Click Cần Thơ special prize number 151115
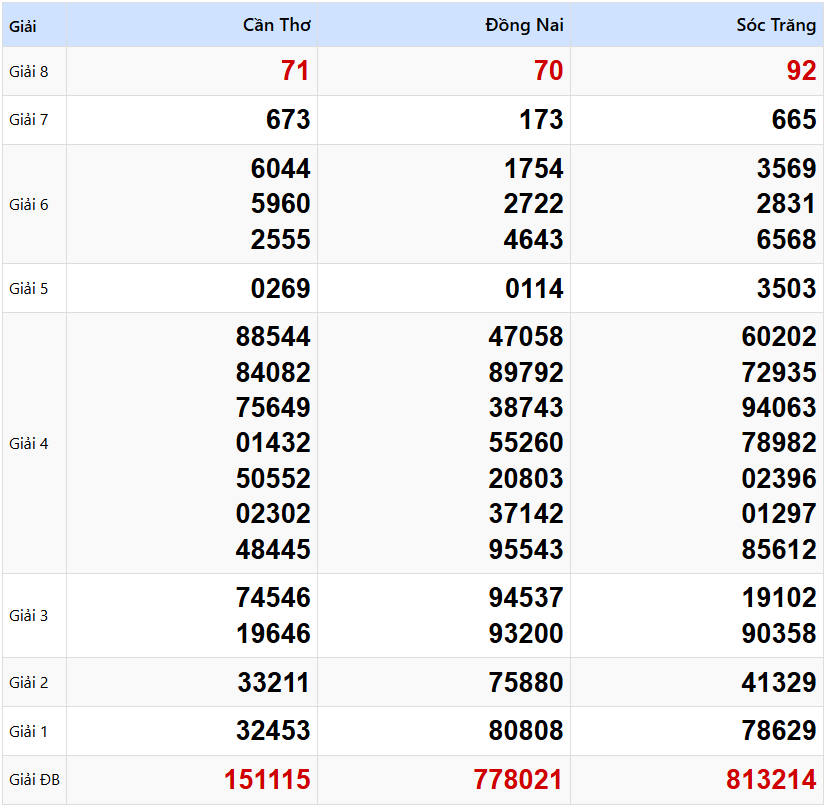This screenshot has width=826, height=808. [x=267, y=780]
